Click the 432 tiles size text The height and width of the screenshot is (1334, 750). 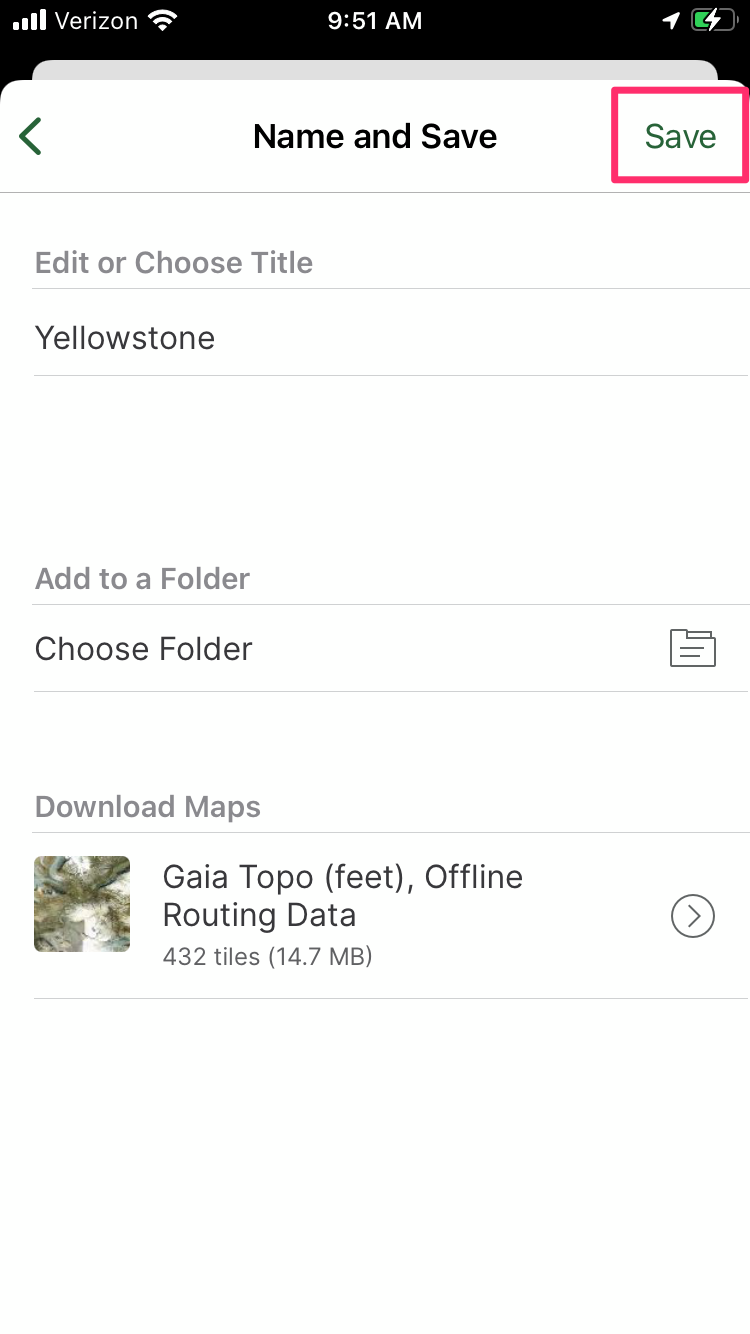coord(267,957)
